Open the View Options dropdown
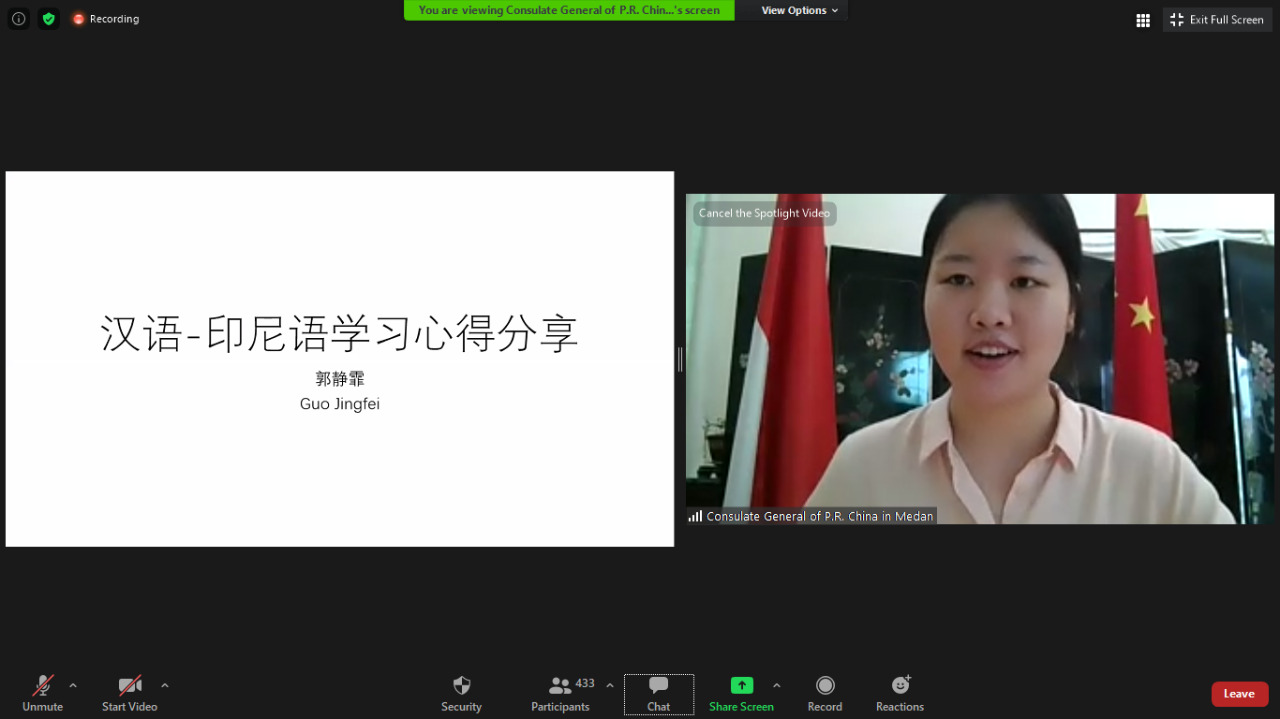This screenshot has height=719, width=1280. [x=799, y=10]
